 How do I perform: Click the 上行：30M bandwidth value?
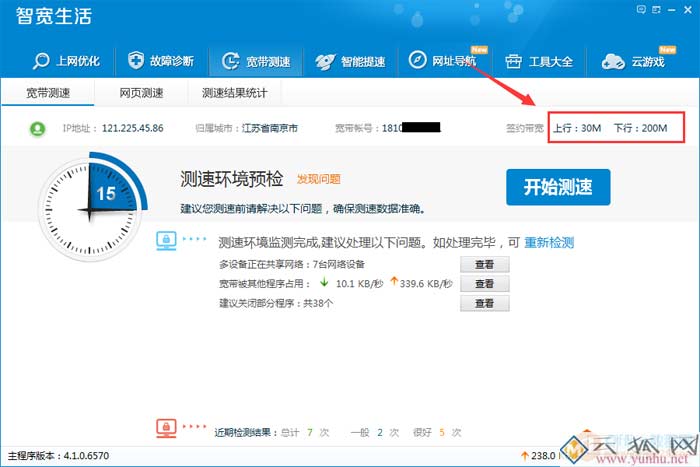577,128
